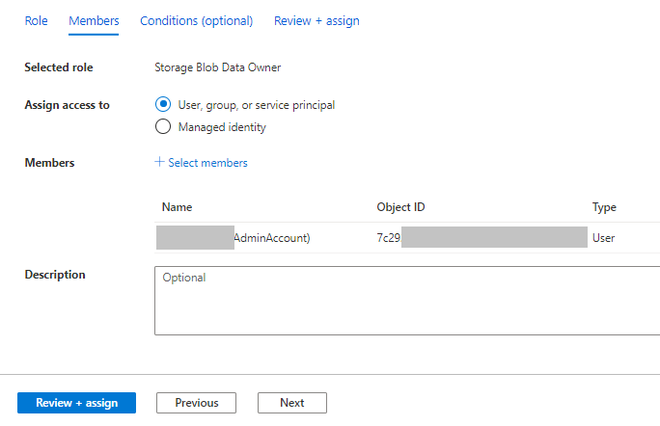
Task: Click the Next button
Action: (x=292, y=403)
